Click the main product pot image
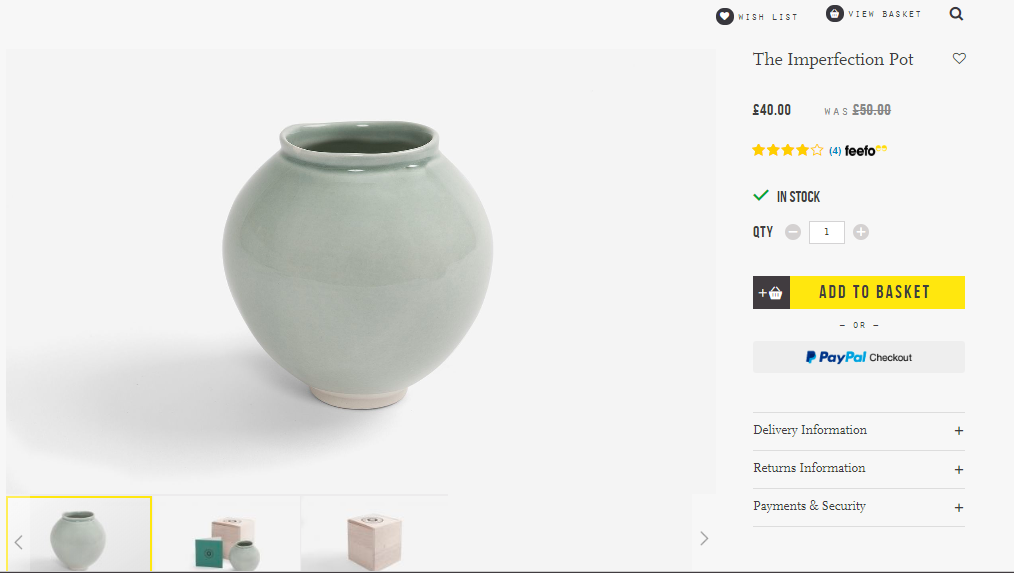Image resolution: width=1014 pixels, height=573 pixels. tap(358, 265)
